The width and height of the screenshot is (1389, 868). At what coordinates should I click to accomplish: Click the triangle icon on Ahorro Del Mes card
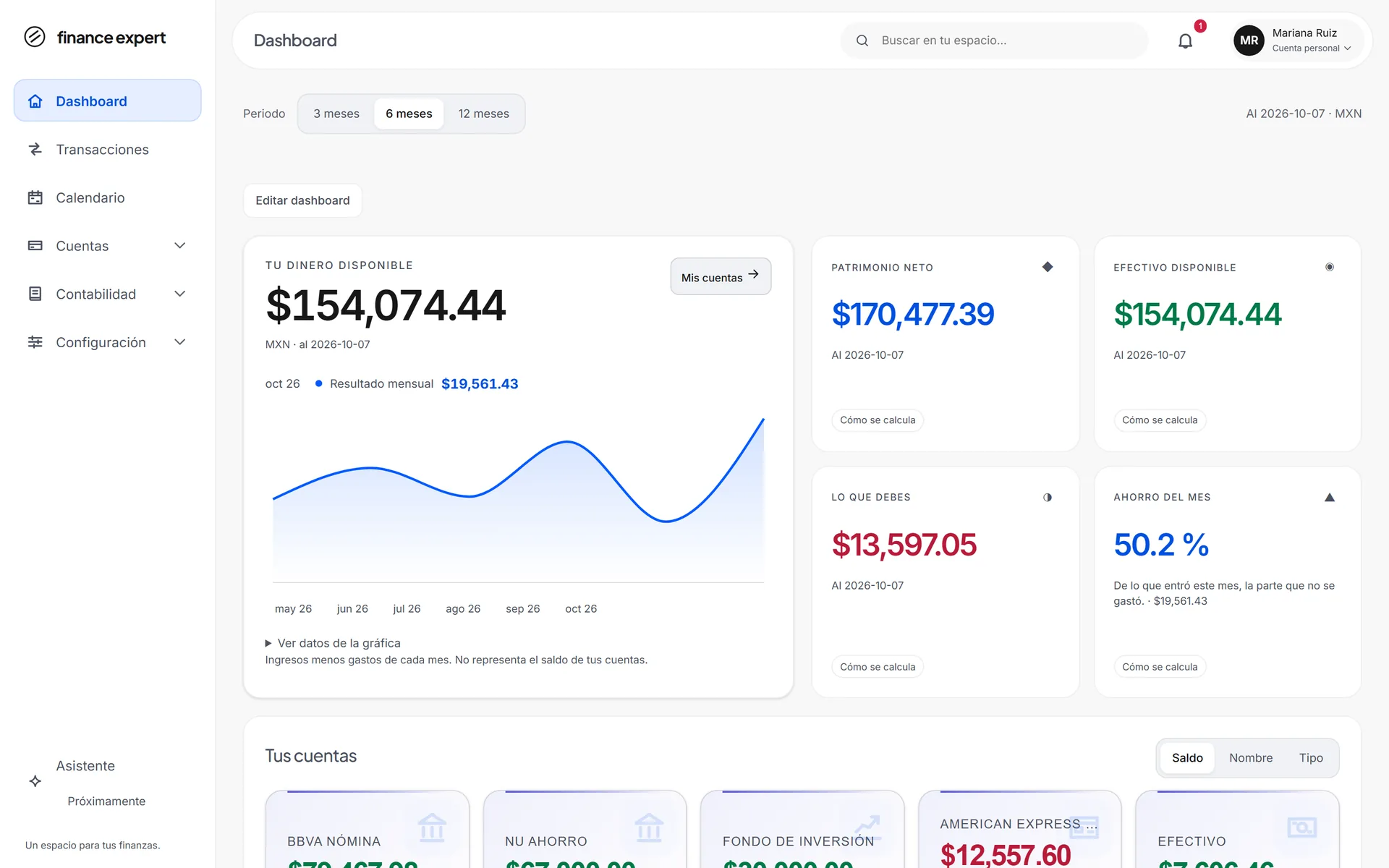tap(1330, 497)
